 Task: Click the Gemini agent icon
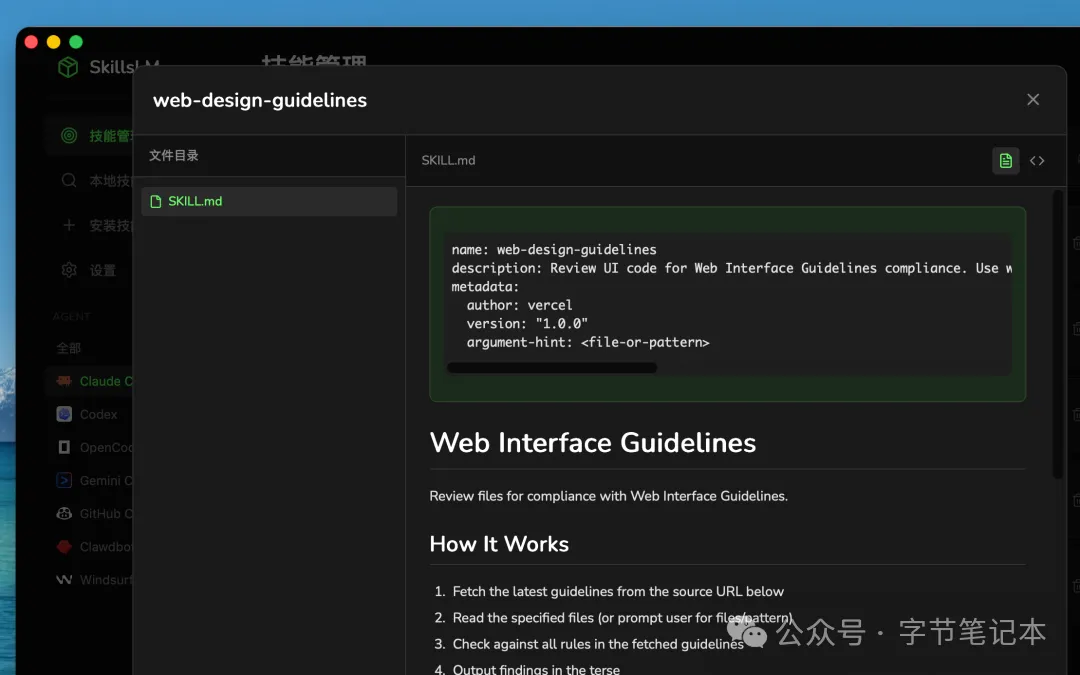[x=64, y=480]
